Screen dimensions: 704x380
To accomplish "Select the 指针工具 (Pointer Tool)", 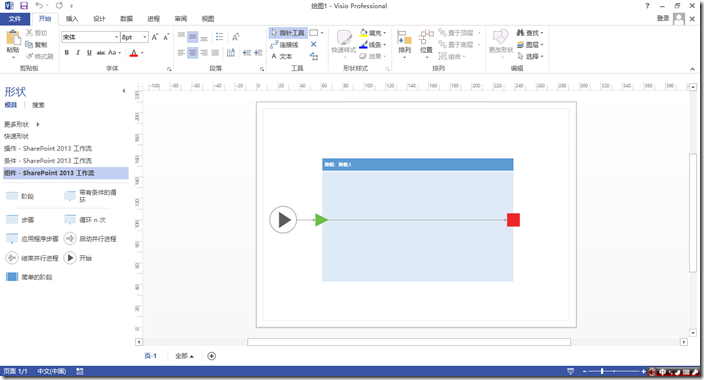I will [288, 33].
